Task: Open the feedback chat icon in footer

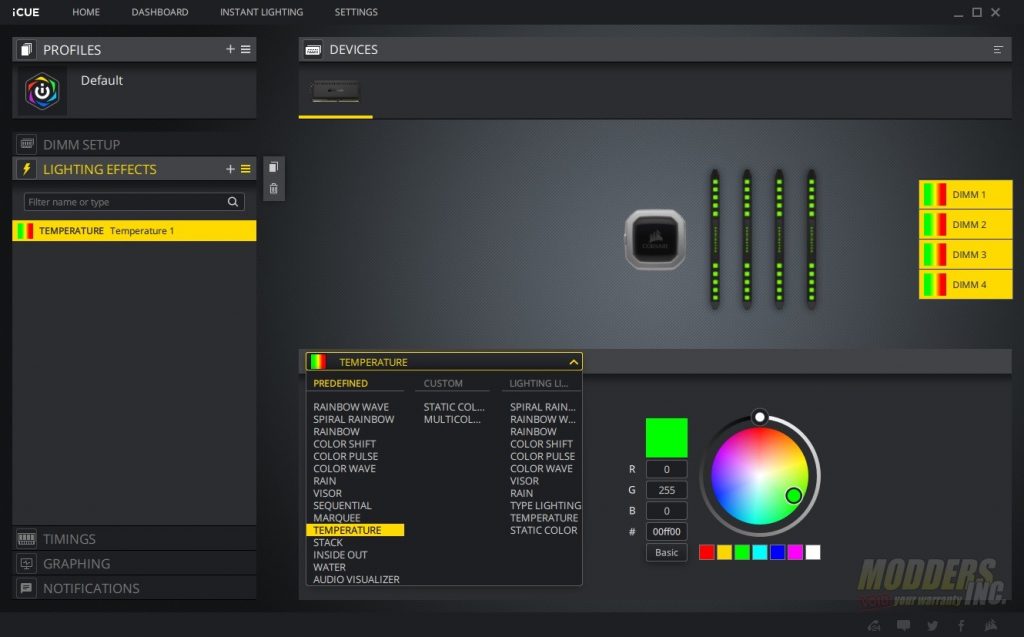Action: coord(904,625)
